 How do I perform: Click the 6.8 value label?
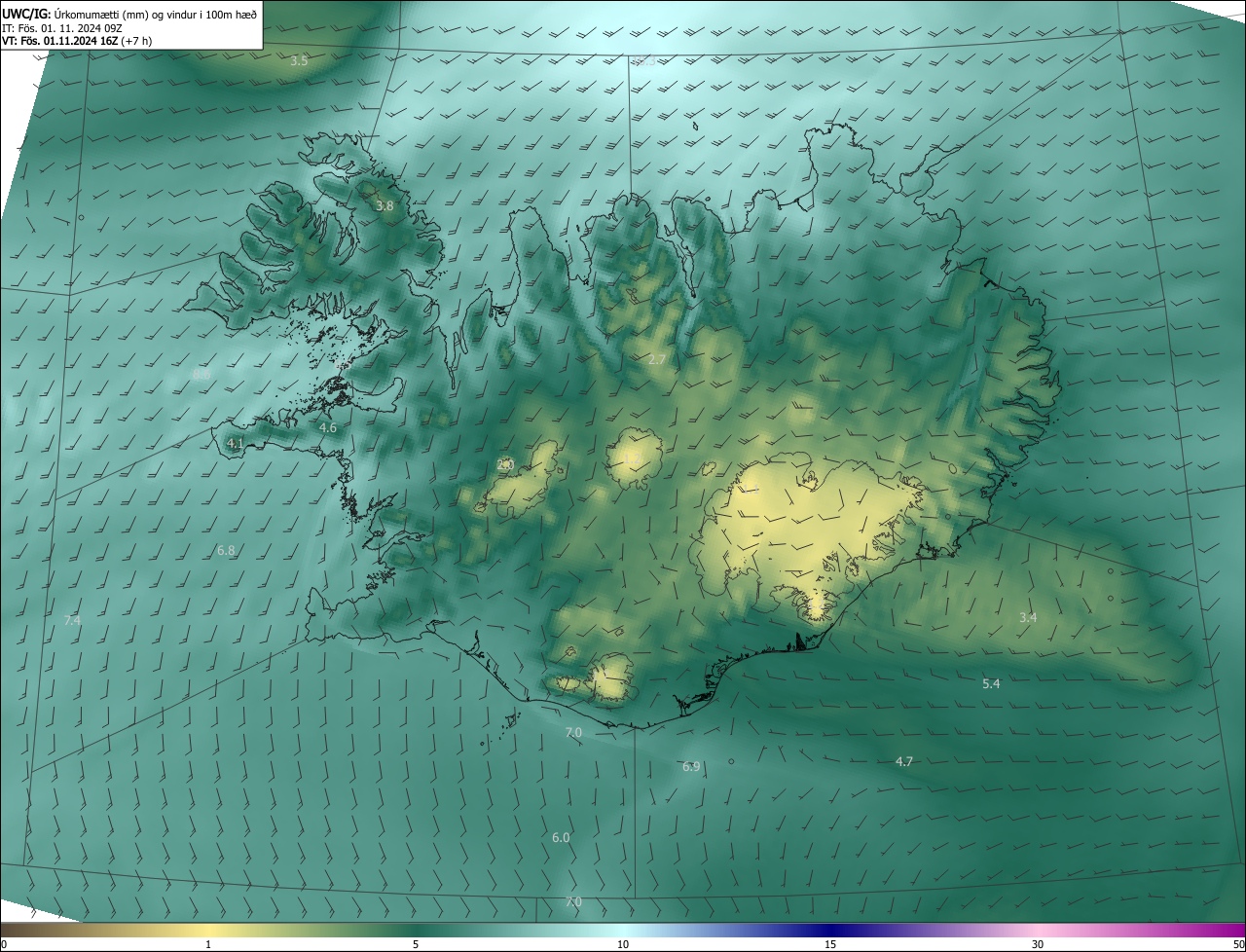(226, 550)
